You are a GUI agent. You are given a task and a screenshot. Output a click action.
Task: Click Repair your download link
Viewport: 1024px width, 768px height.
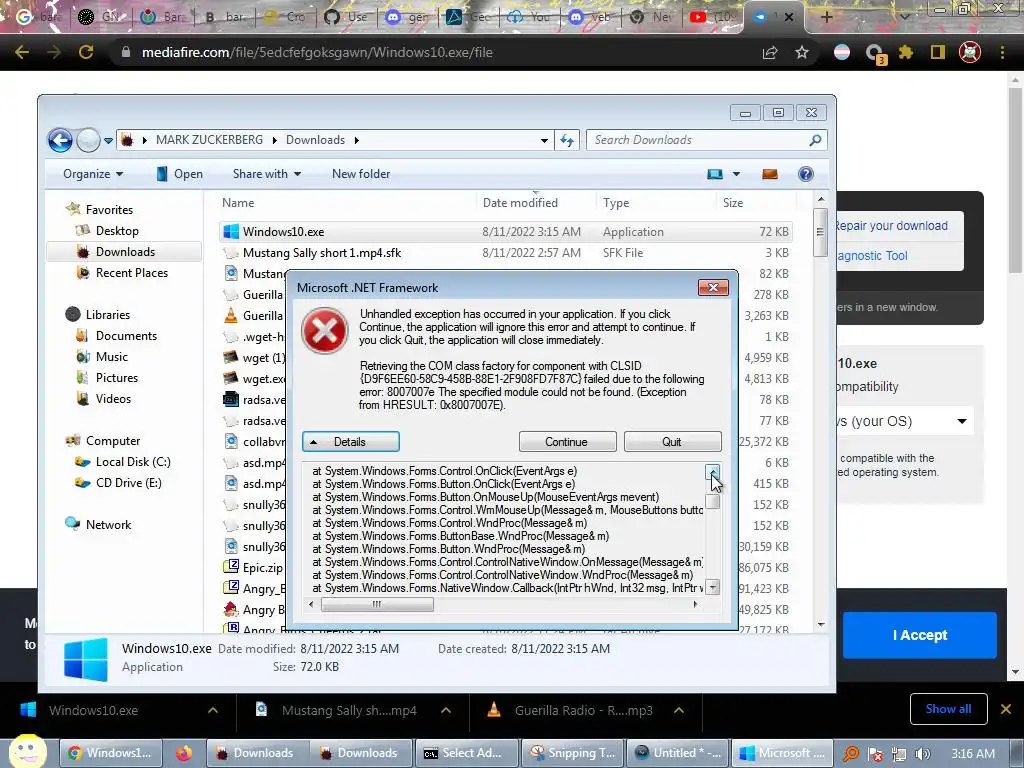click(891, 226)
